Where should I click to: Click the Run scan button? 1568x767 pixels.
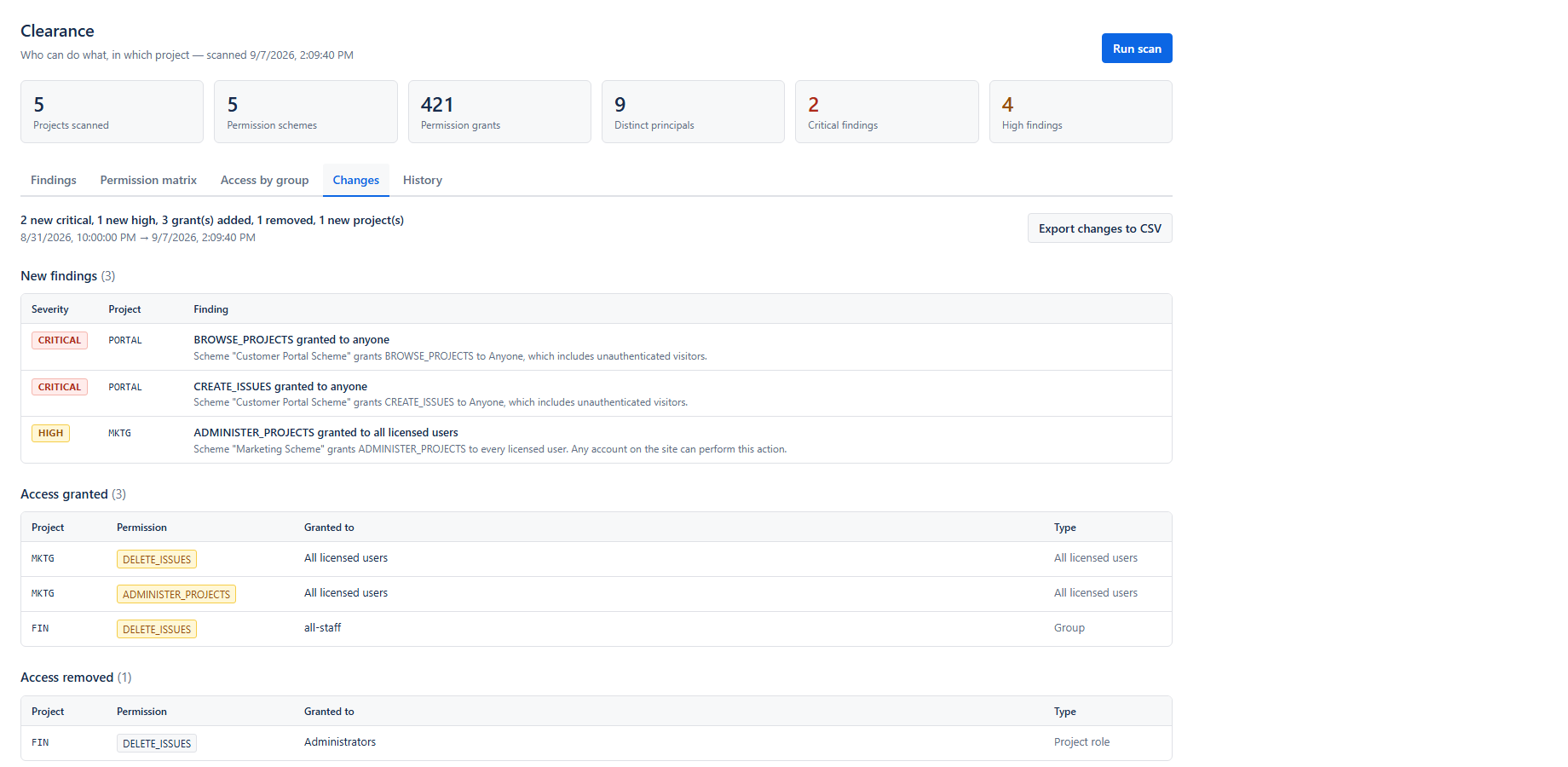[1137, 49]
